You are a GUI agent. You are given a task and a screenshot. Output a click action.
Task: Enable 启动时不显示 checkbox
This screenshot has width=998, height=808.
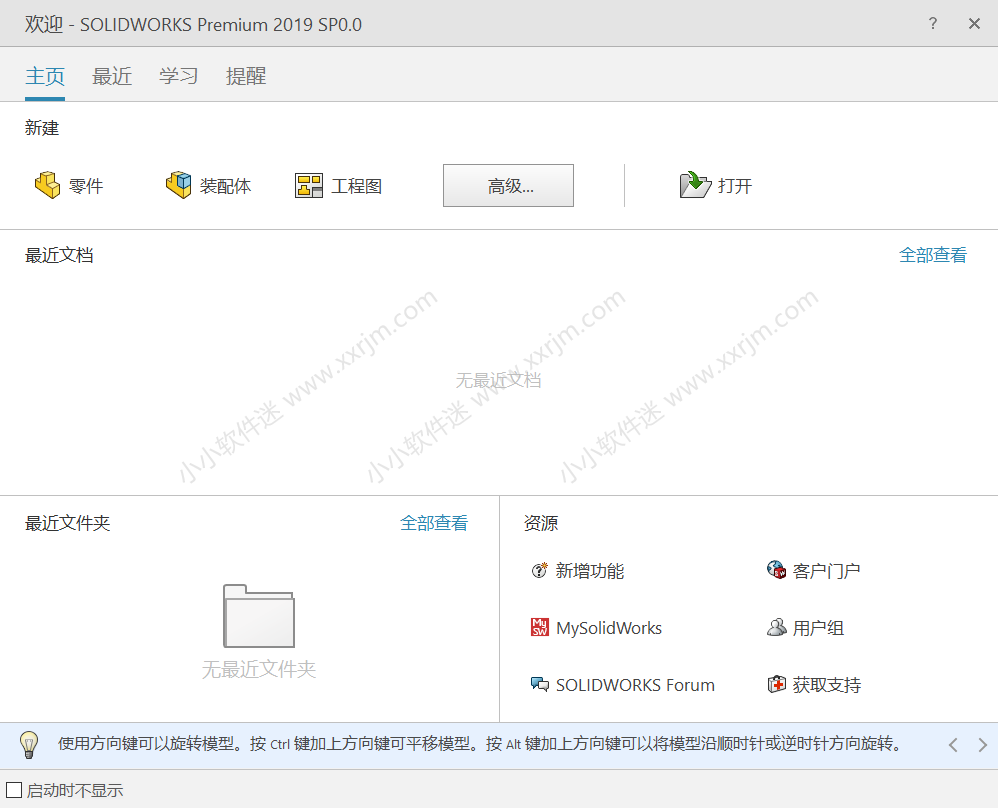pyautogui.click(x=14, y=790)
